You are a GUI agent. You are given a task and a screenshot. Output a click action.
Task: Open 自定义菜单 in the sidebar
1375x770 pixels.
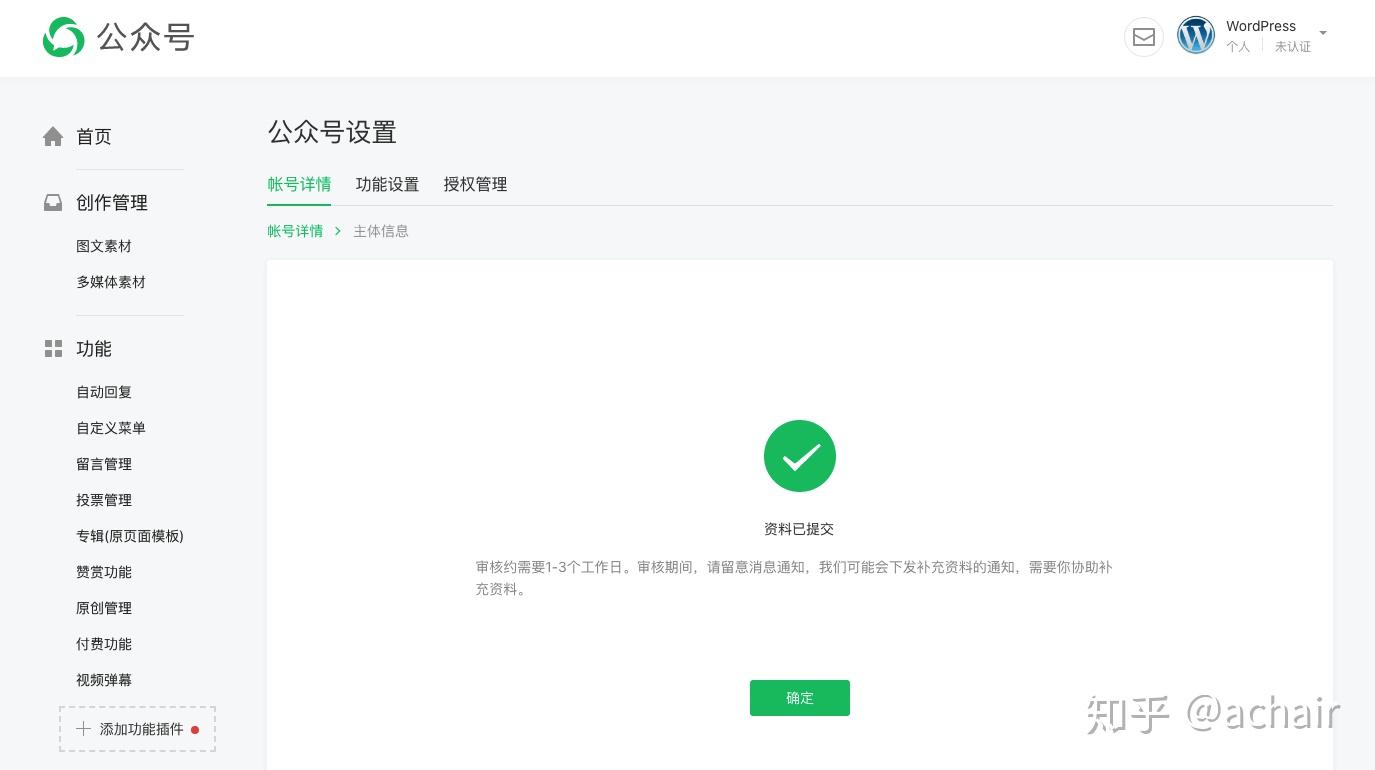pos(111,428)
